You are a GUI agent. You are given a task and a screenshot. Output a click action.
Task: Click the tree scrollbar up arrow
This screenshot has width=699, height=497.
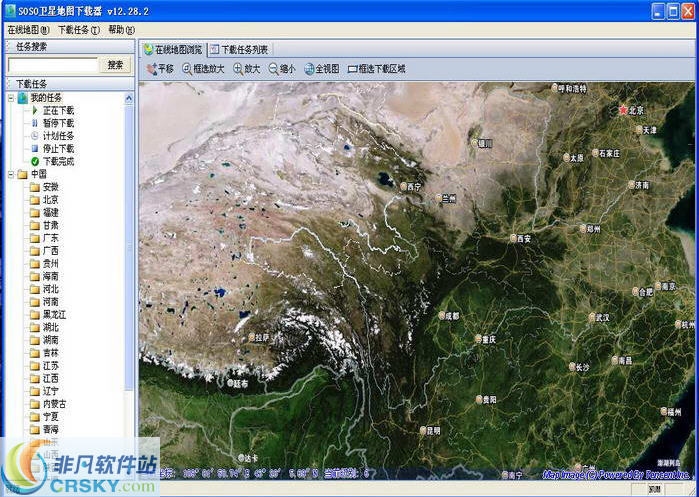[129, 98]
